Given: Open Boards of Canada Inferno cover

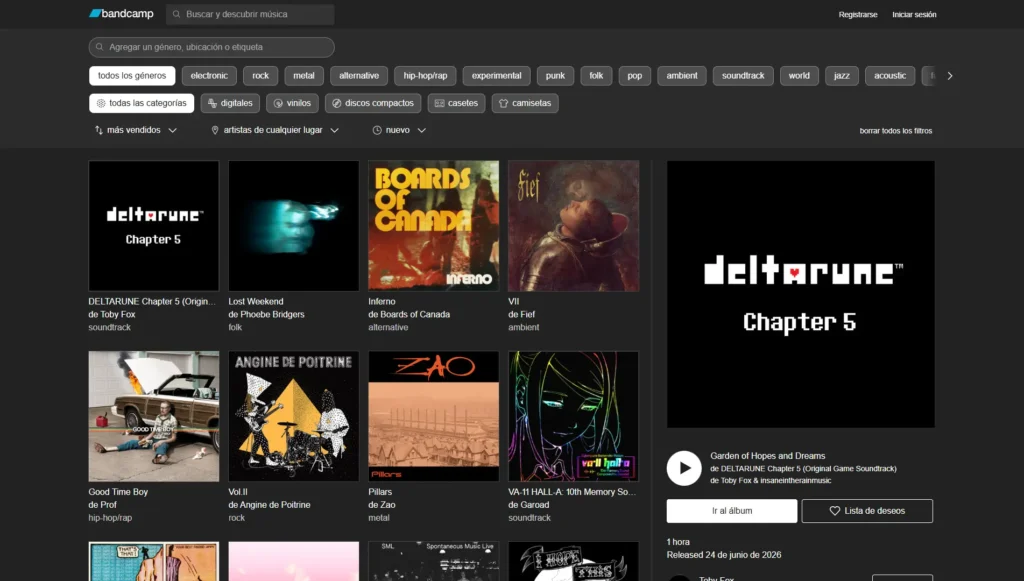Looking at the screenshot, I should tap(434, 226).
